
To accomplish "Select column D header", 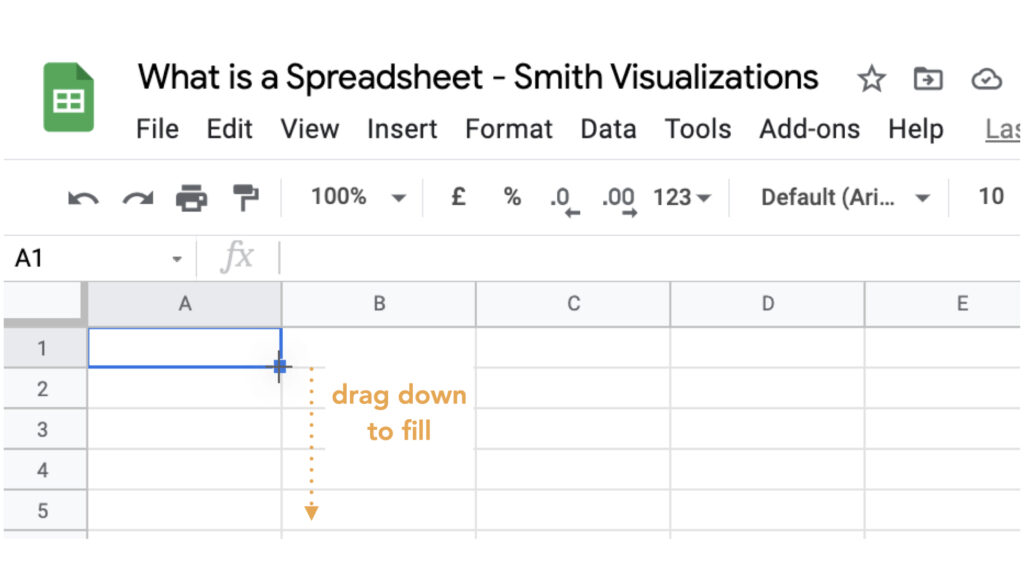I will tap(767, 304).
